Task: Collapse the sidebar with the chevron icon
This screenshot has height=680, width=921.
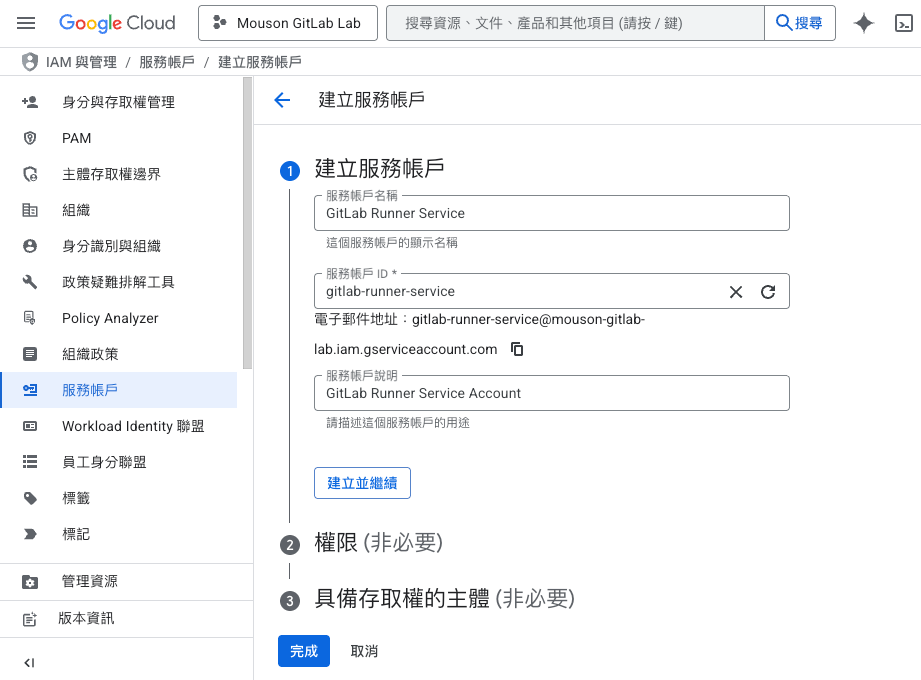Action: tap(29, 663)
